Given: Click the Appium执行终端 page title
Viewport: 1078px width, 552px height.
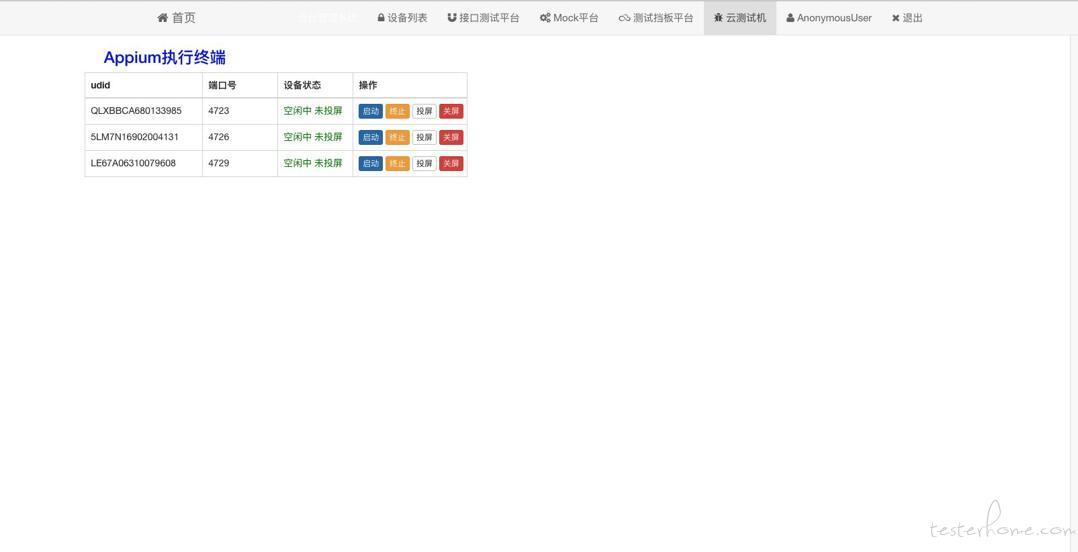Looking at the screenshot, I should 164,58.
